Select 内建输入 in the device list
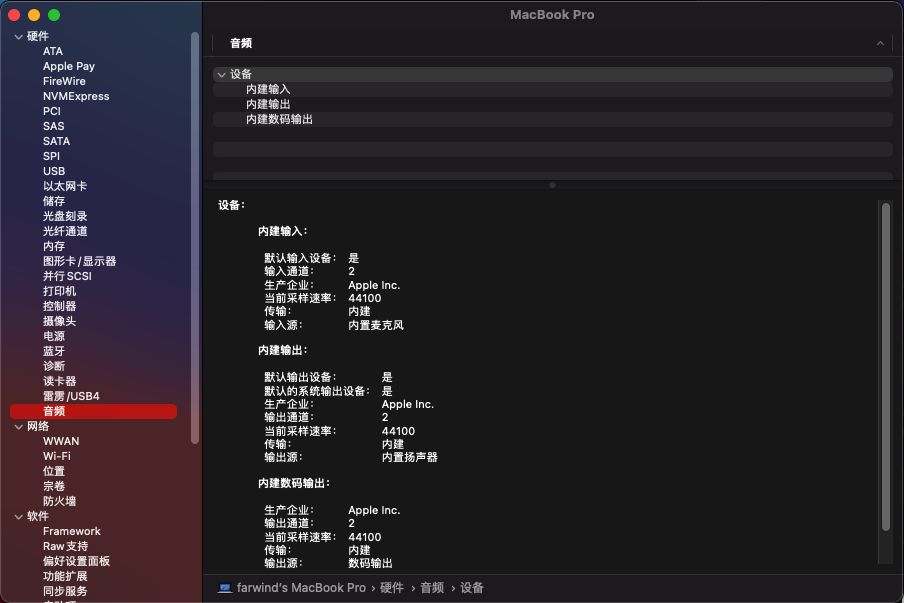The height and width of the screenshot is (603, 904). 268,90
